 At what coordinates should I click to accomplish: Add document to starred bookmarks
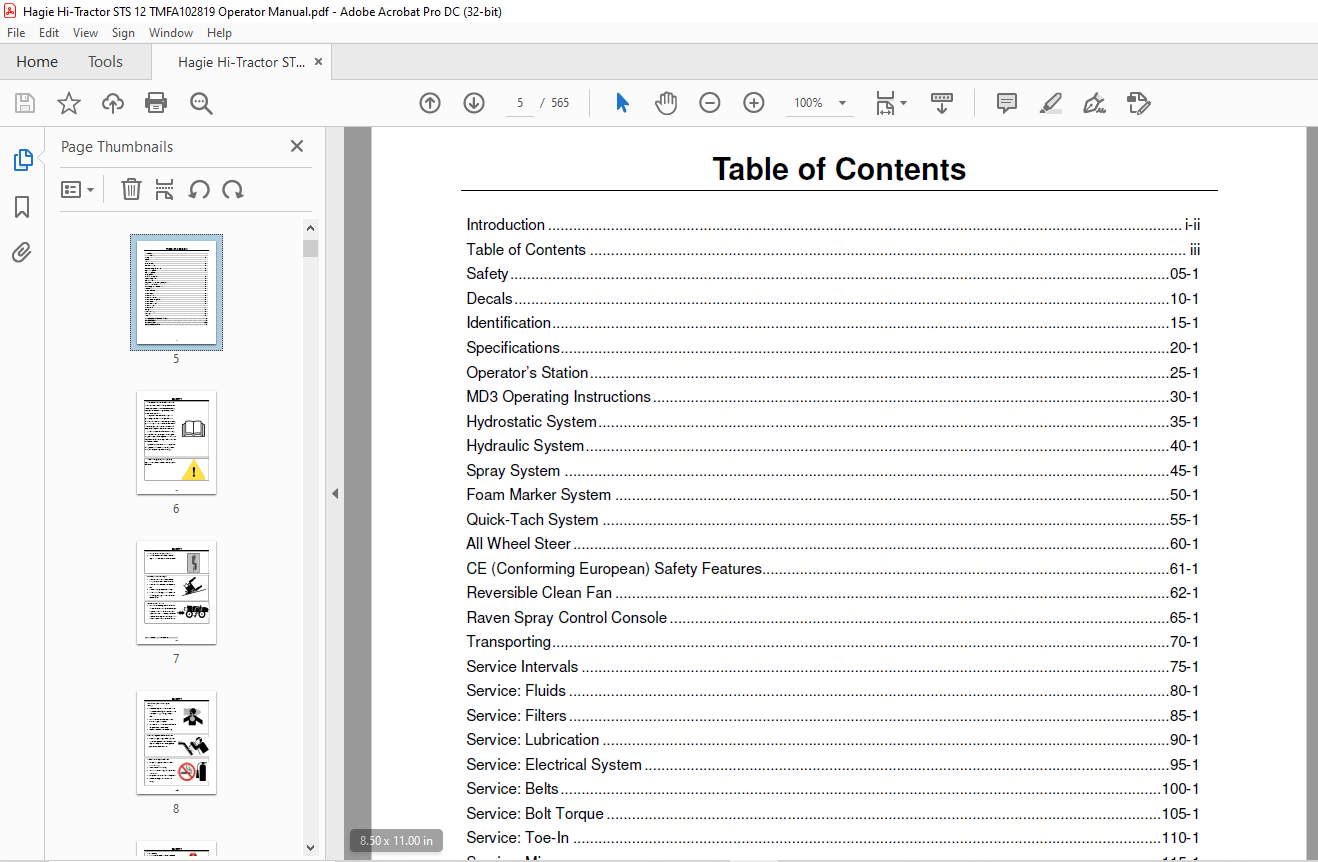click(68, 103)
